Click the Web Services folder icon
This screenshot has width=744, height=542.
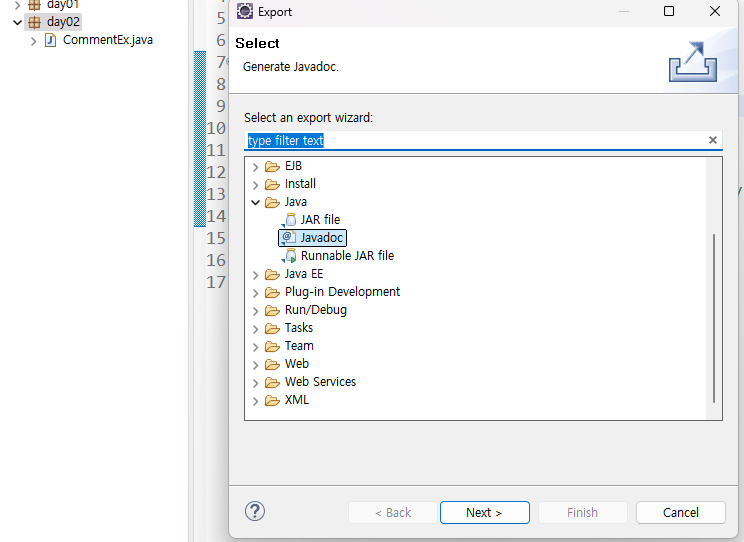pos(272,383)
